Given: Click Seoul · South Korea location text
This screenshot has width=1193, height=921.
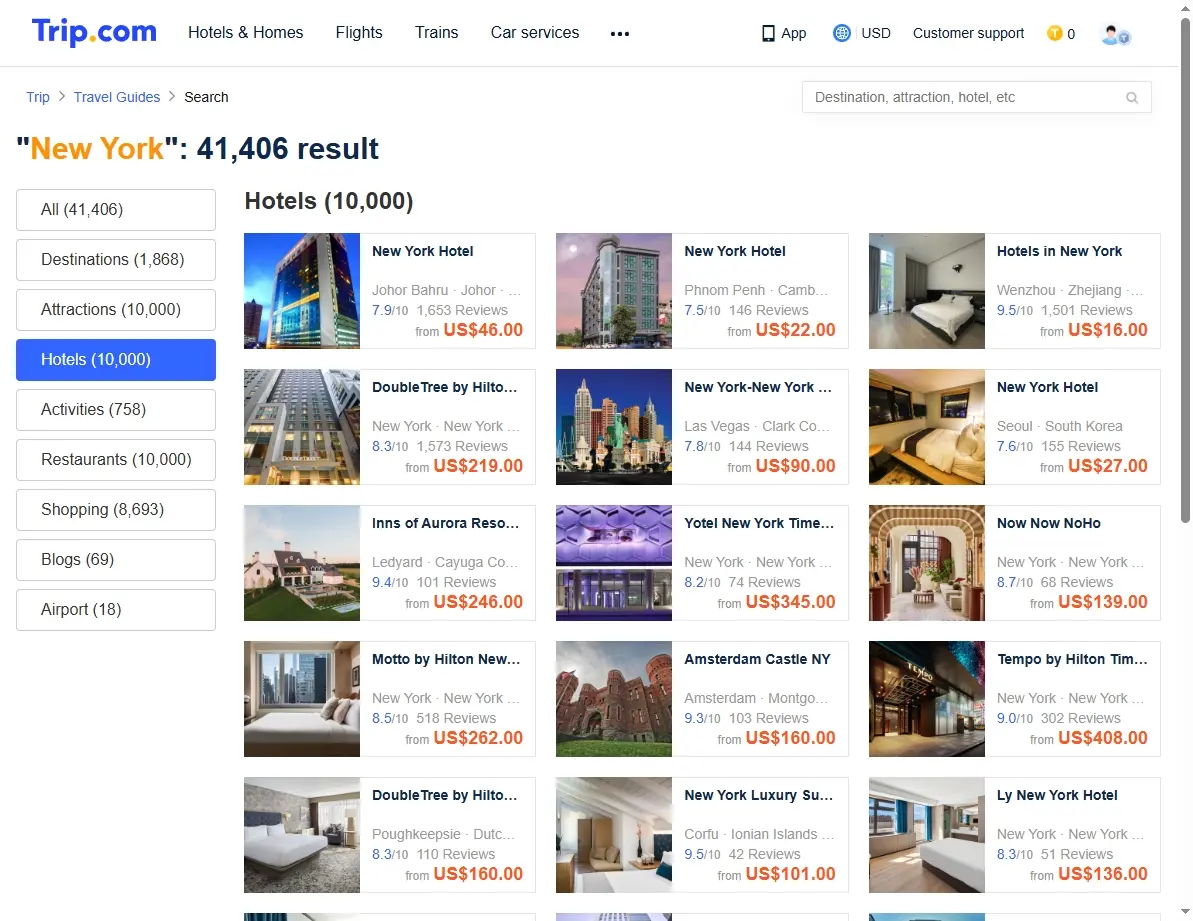Looking at the screenshot, I should click(1059, 427).
